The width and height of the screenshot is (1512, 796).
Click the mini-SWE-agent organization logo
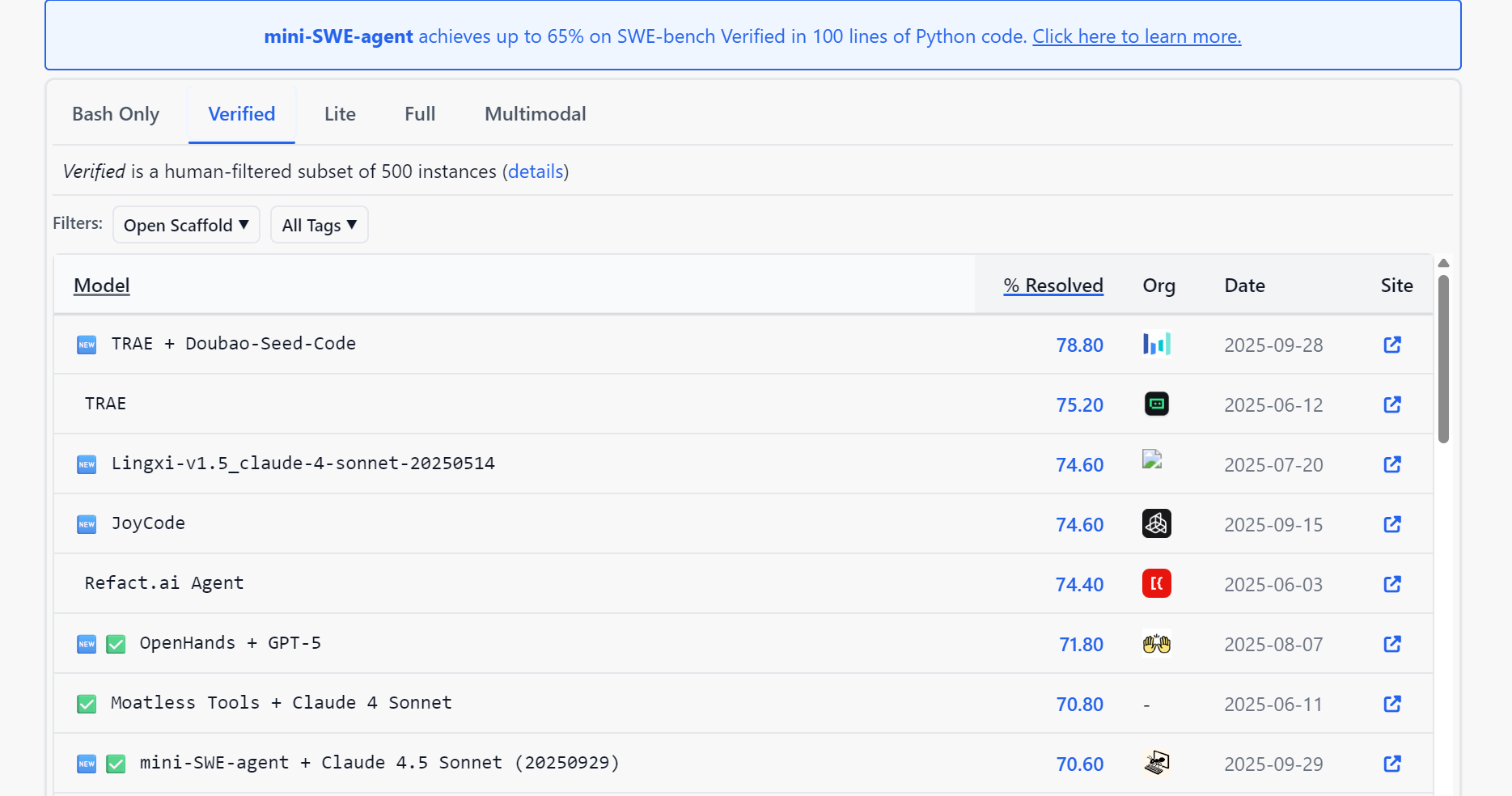click(x=1156, y=763)
